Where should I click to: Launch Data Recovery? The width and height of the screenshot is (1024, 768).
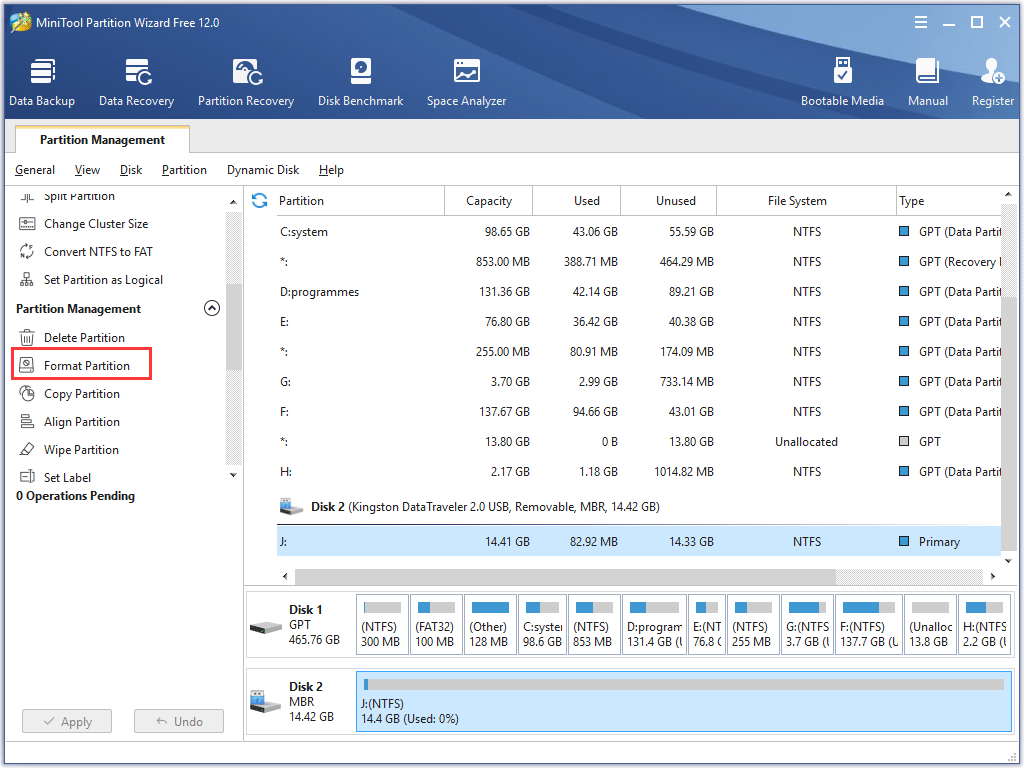coord(136,82)
